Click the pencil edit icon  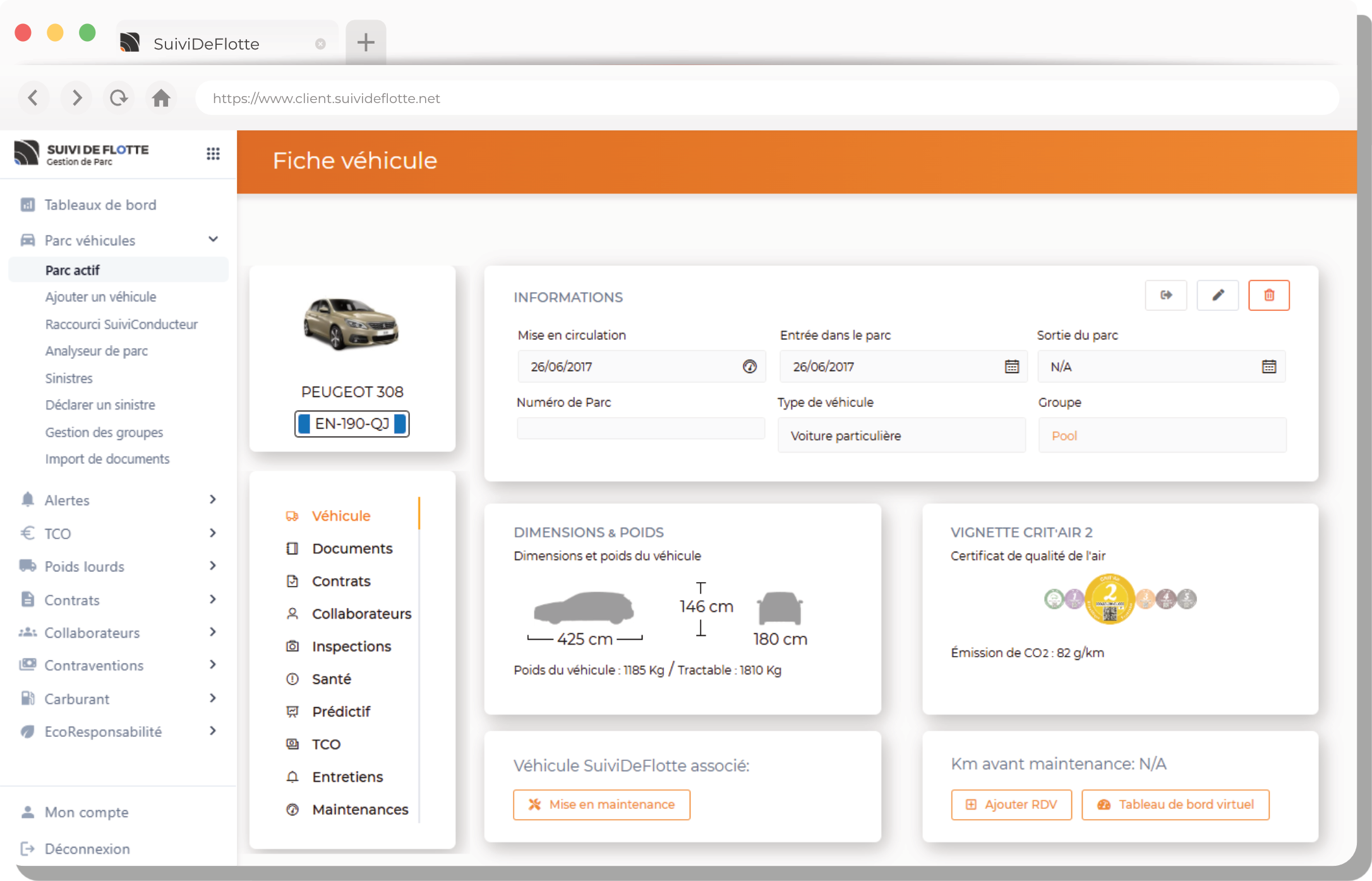[1218, 296]
